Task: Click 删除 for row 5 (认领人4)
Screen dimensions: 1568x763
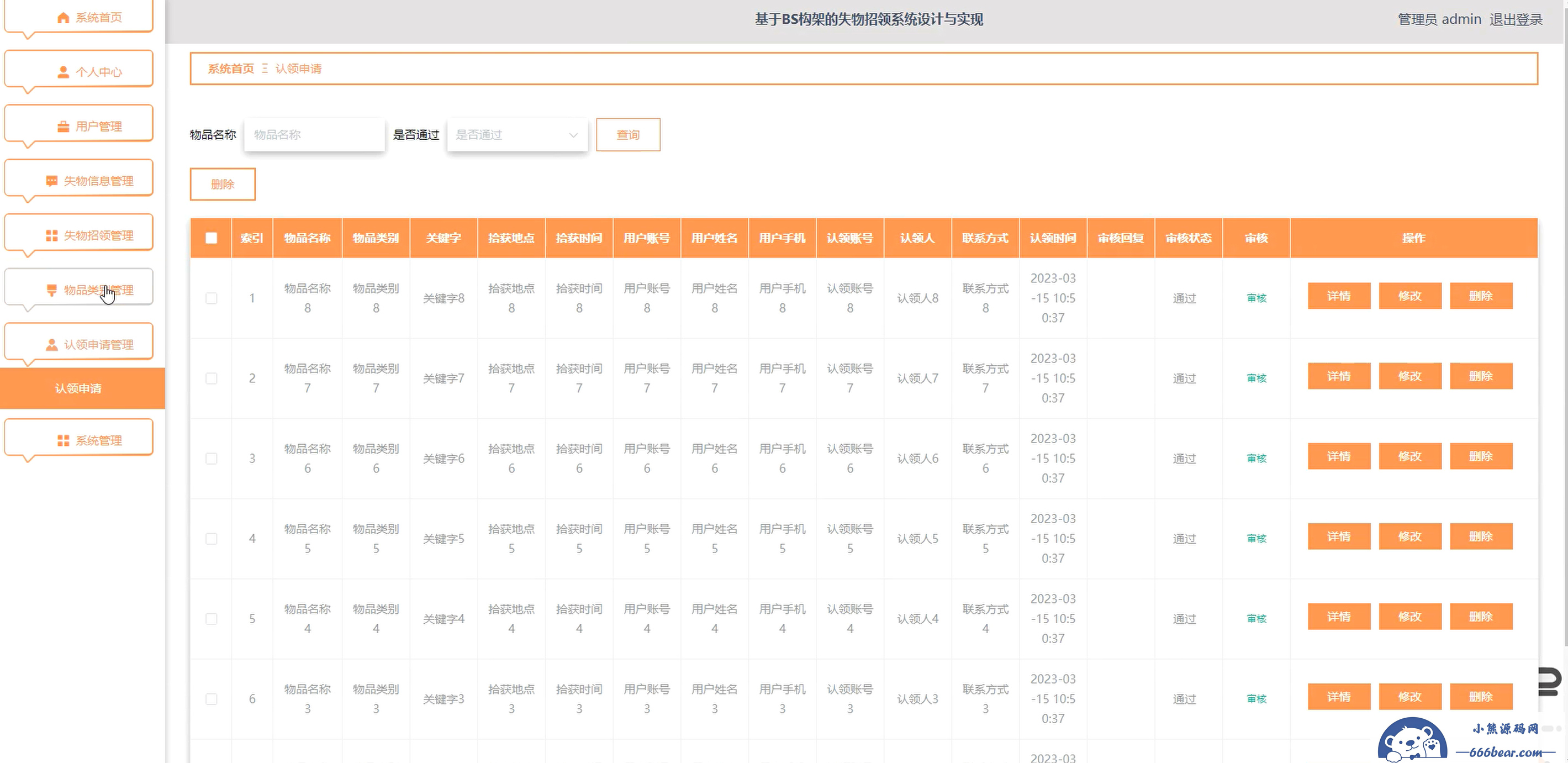Action: (x=1481, y=617)
